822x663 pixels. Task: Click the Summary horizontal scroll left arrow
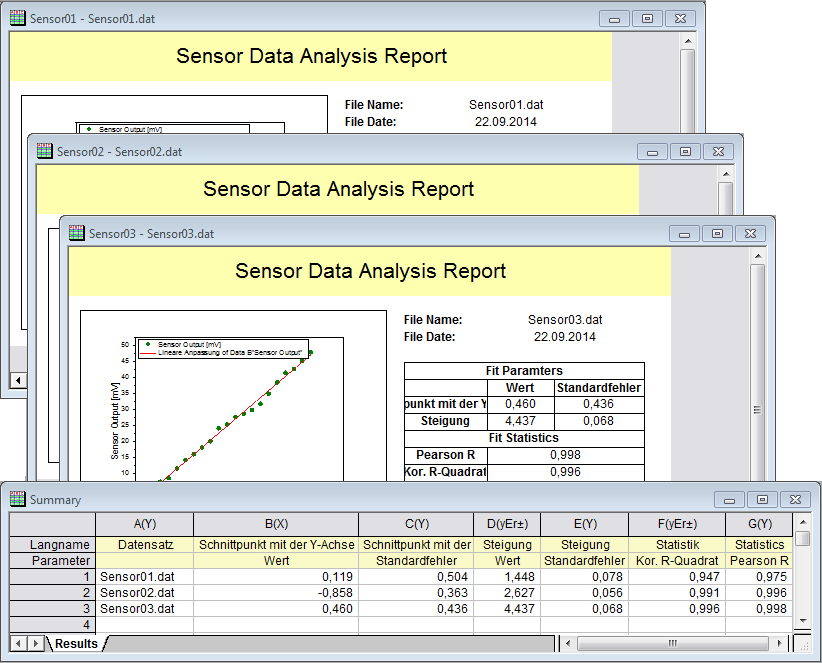568,643
